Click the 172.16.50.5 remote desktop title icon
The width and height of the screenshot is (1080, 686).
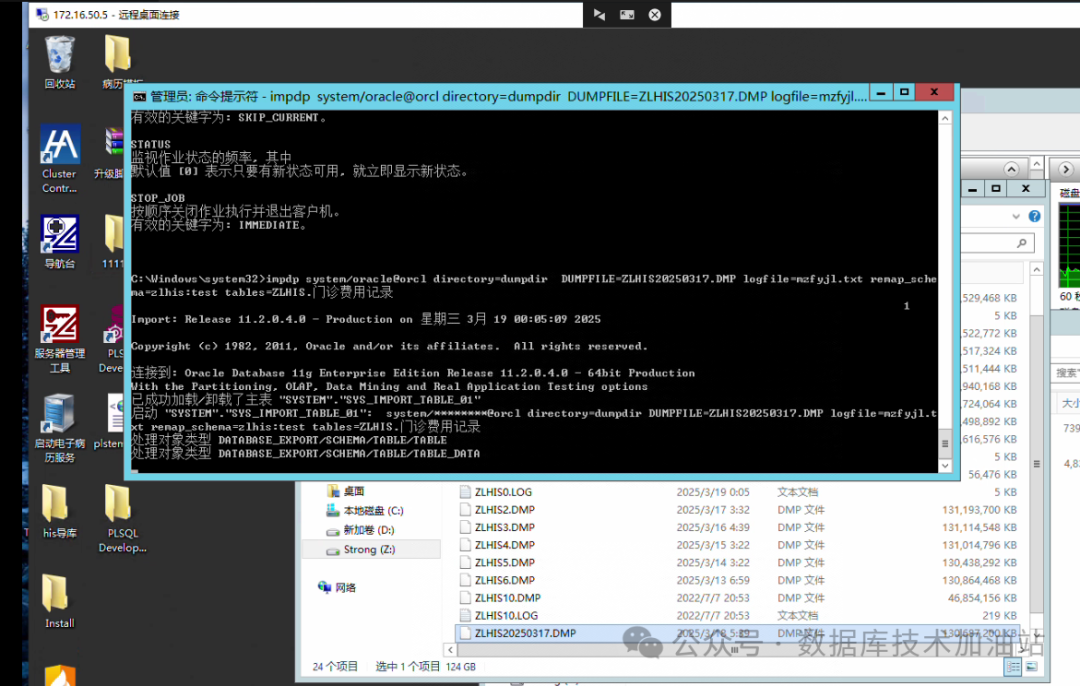click(43, 14)
